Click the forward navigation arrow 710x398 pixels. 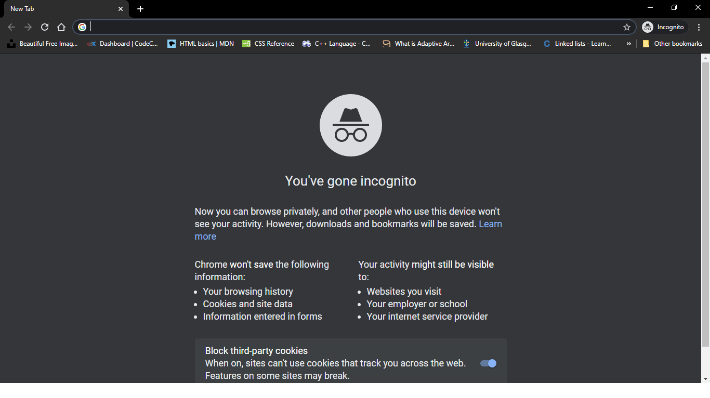[28, 27]
